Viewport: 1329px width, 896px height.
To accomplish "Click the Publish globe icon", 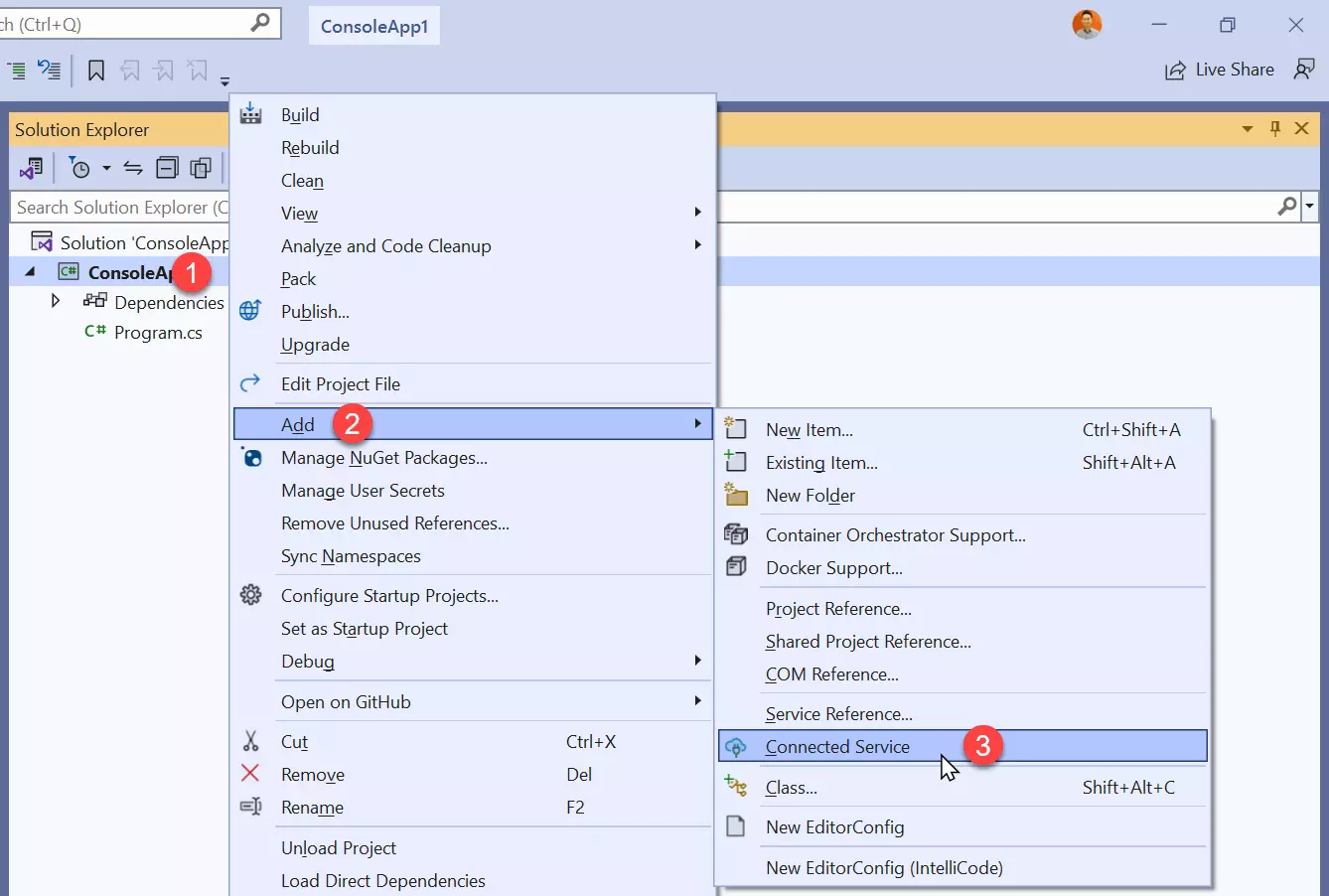I will [250, 311].
